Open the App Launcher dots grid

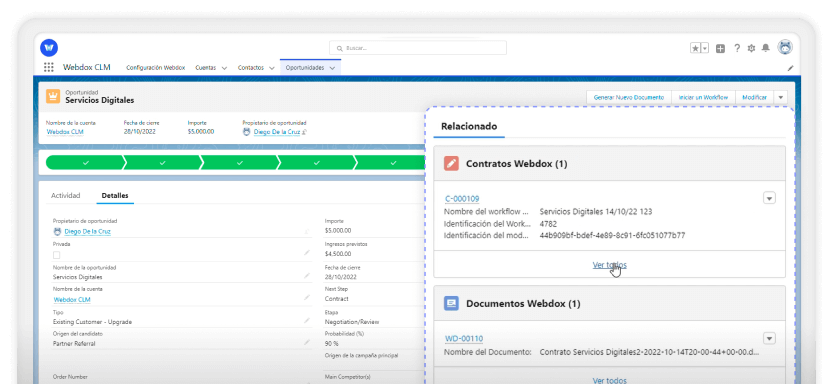click(49, 67)
